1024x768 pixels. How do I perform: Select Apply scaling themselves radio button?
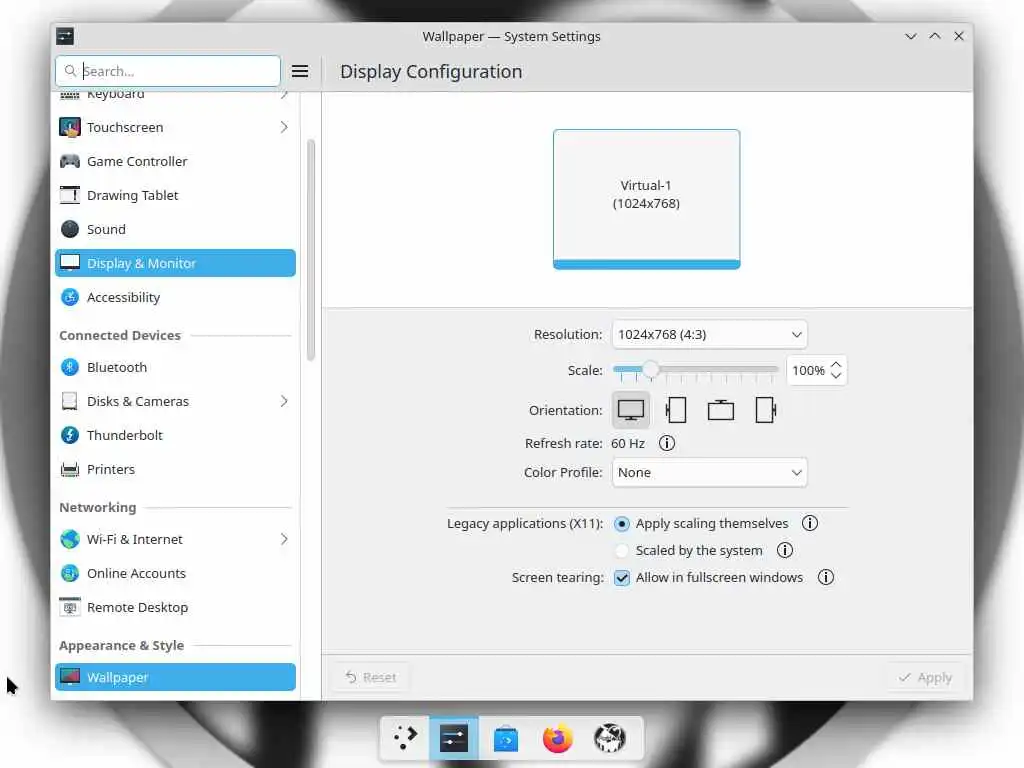(622, 524)
